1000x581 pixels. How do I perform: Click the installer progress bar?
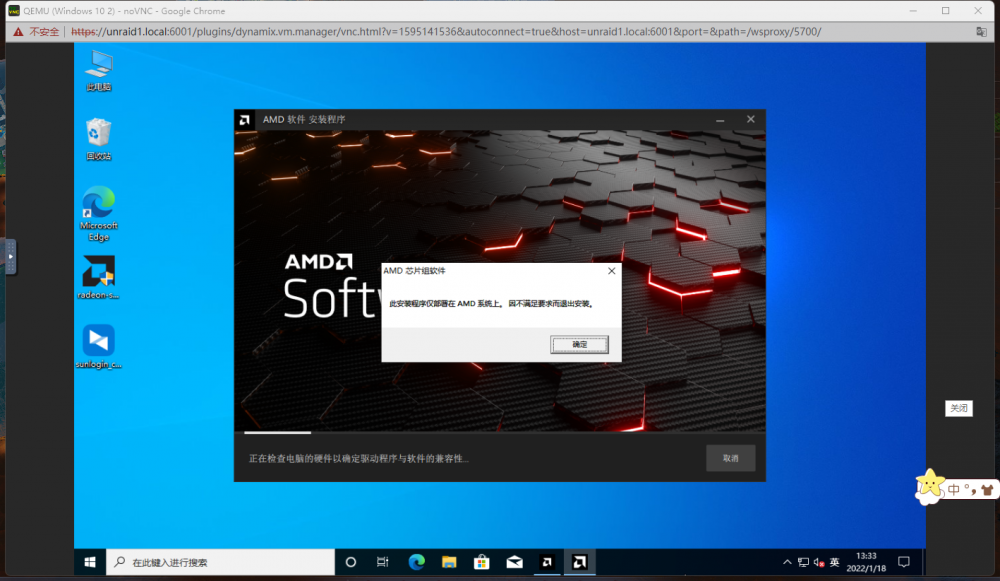499,432
